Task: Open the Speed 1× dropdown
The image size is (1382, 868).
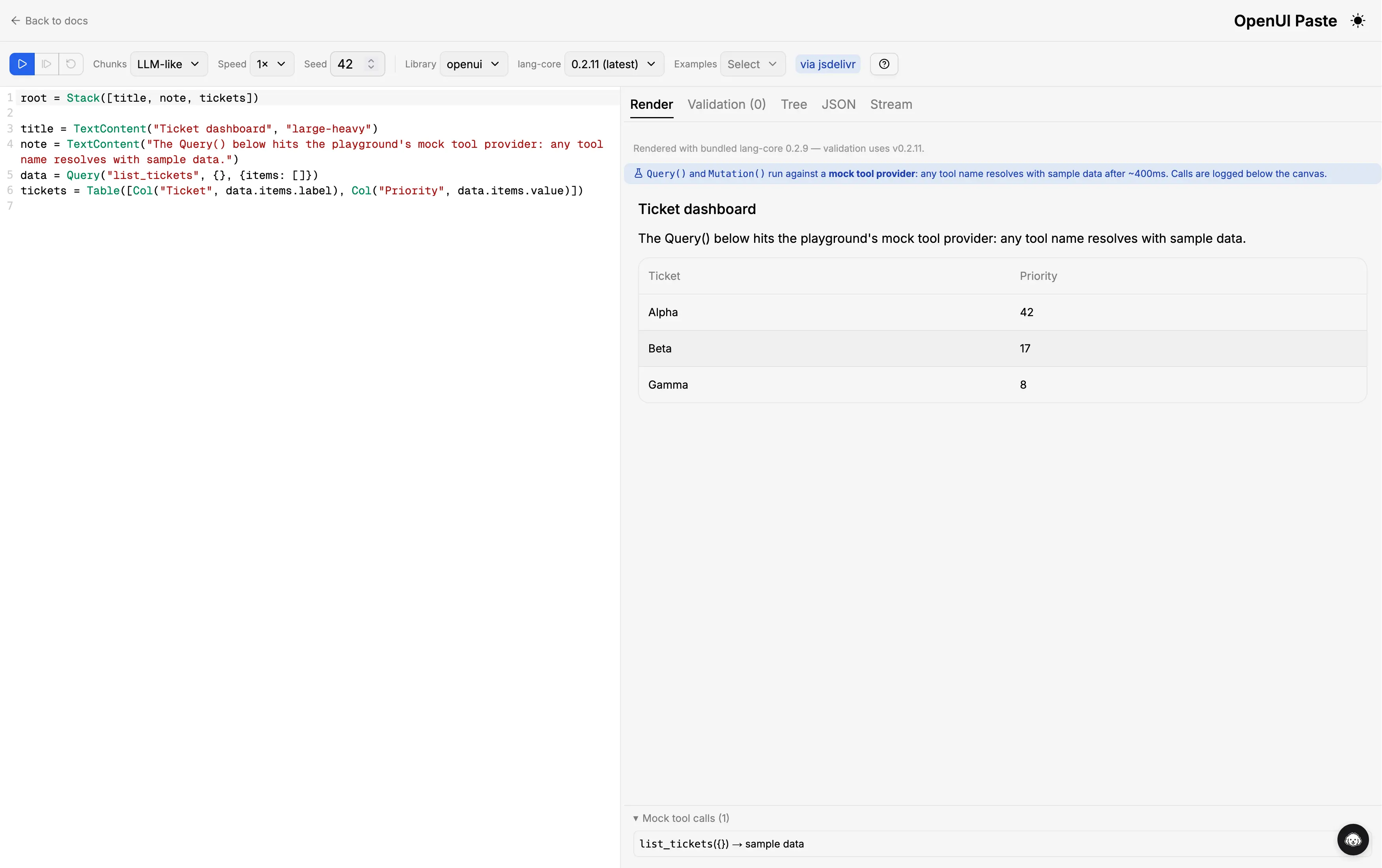Action: (272, 64)
